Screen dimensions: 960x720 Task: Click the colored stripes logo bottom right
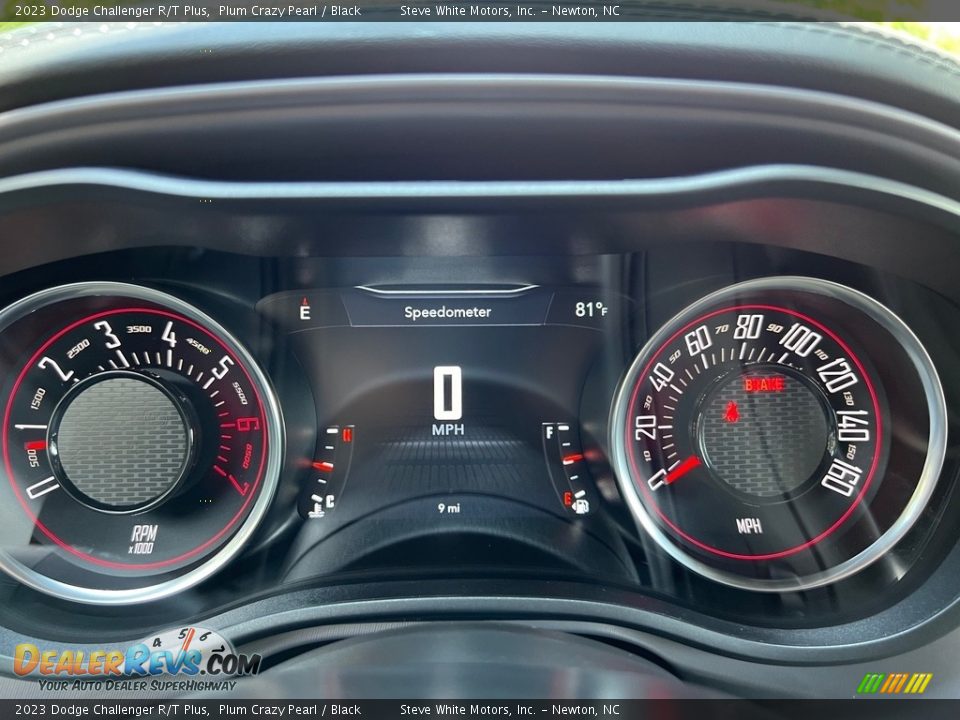(894, 683)
